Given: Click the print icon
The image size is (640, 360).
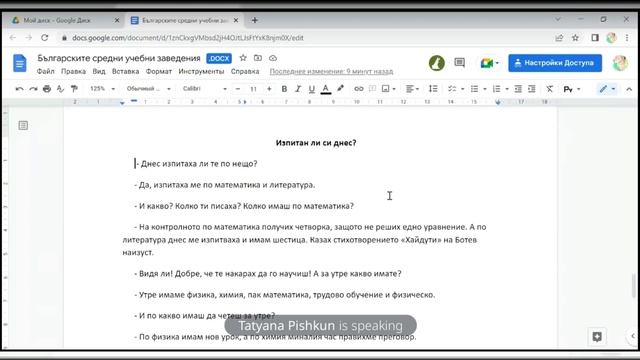Looking at the screenshot, I should tap(47, 89).
